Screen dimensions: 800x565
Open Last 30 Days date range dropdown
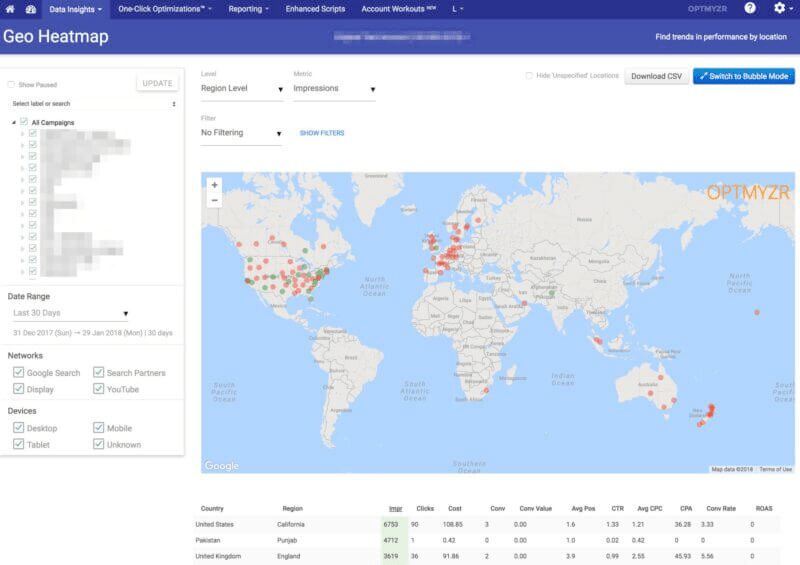coord(70,313)
